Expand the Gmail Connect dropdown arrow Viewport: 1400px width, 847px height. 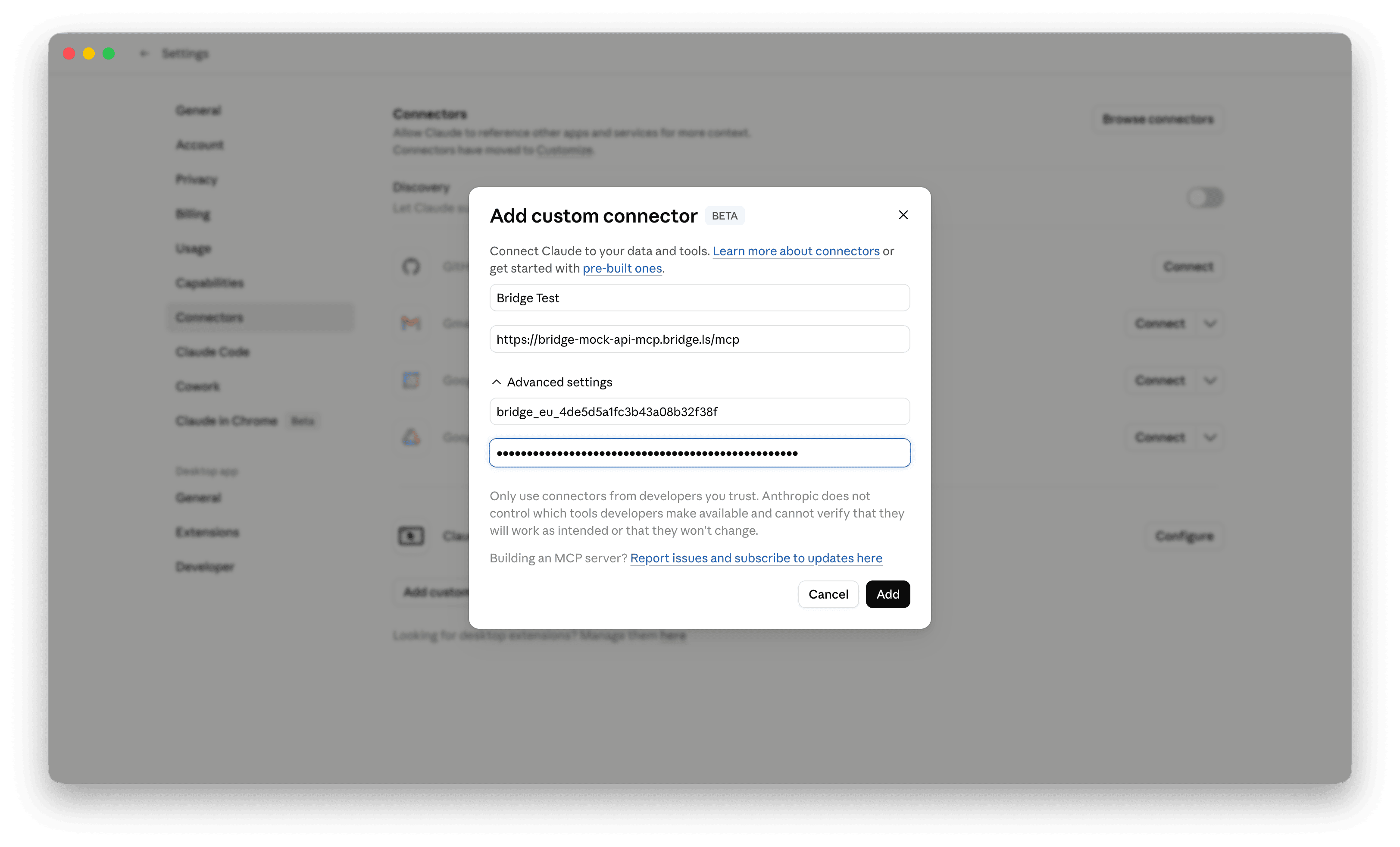tap(1209, 323)
